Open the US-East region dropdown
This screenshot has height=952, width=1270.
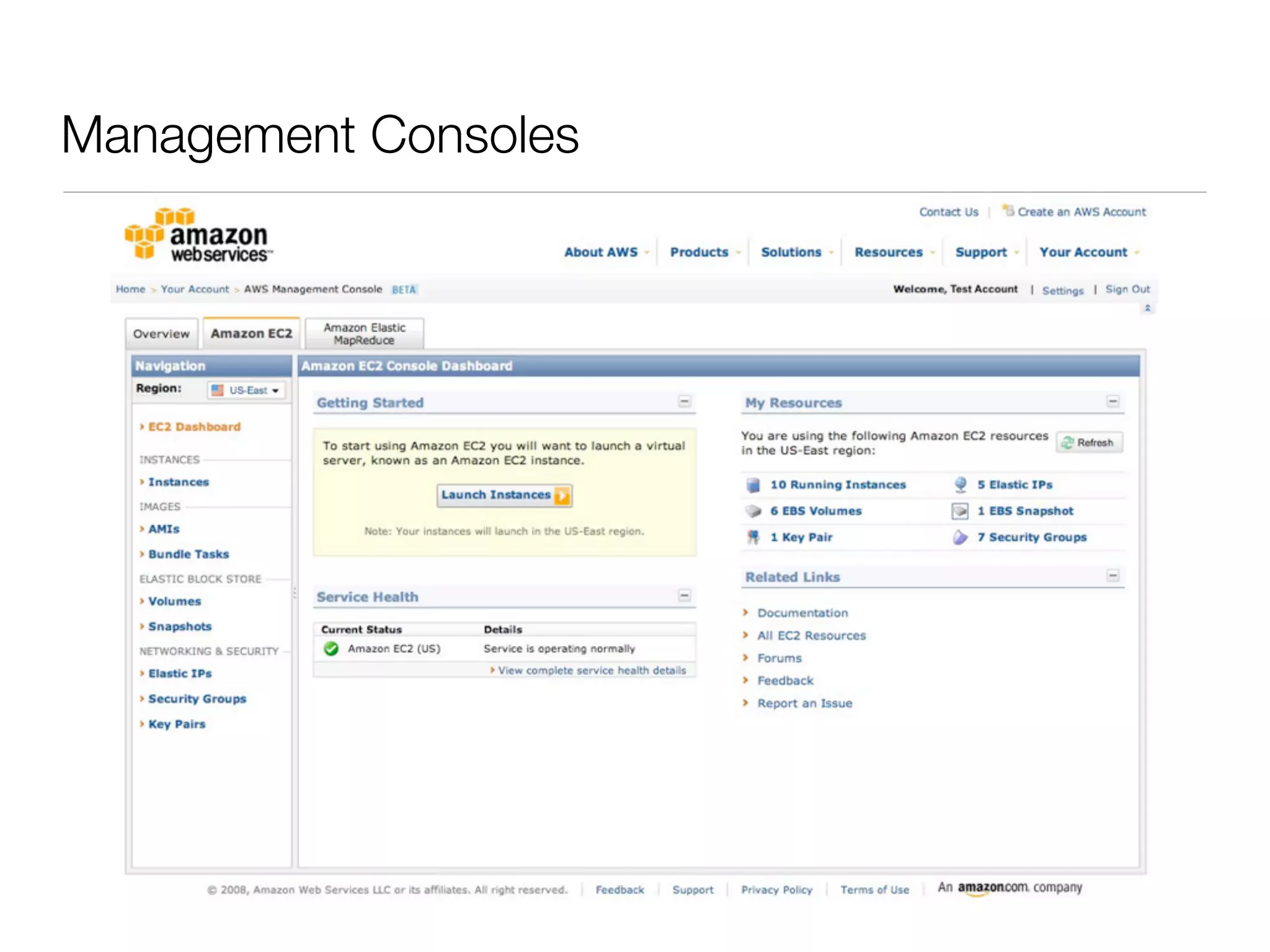pyautogui.click(x=247, y=390)
